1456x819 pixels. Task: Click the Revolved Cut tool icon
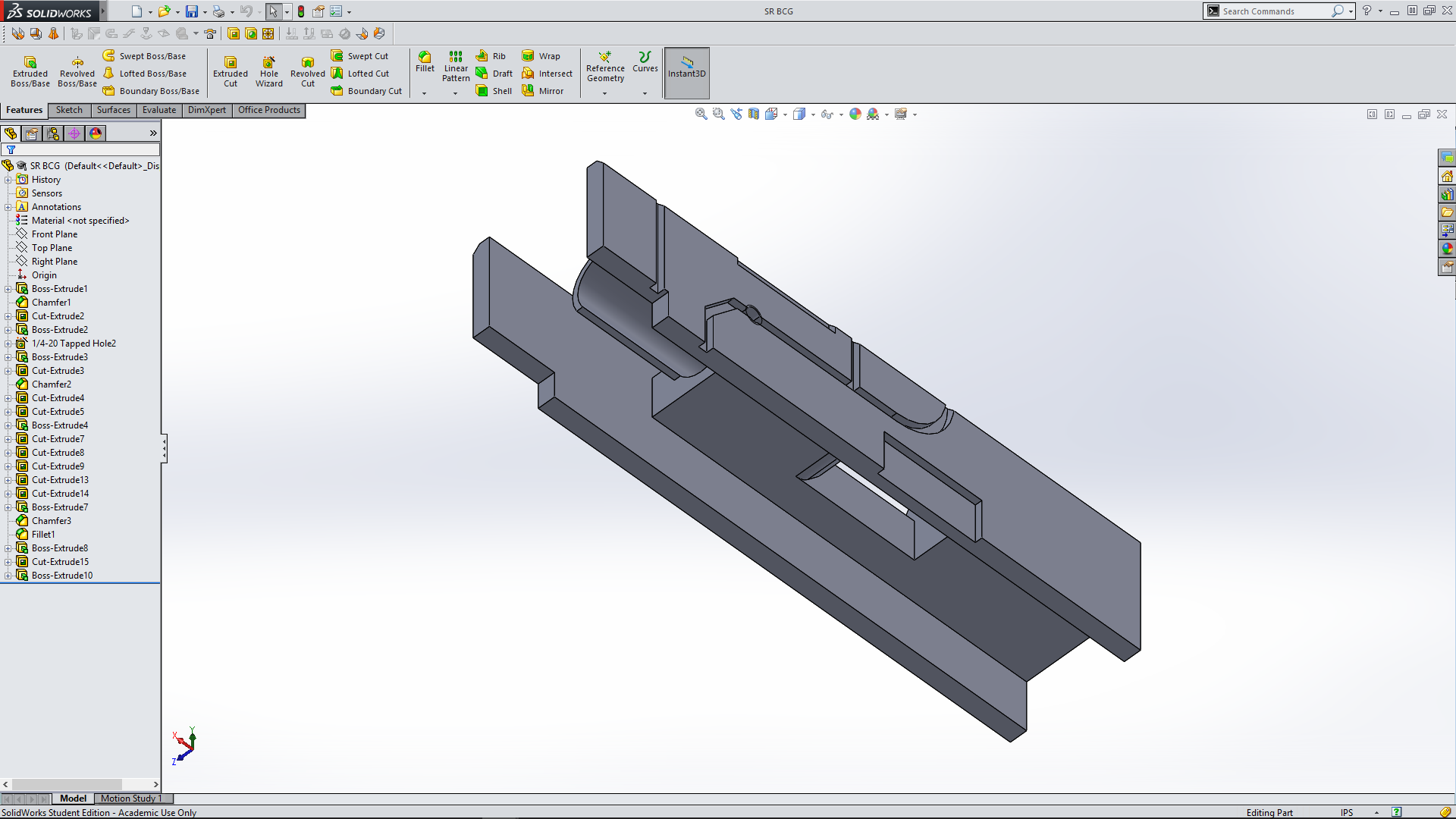point(307,62)
